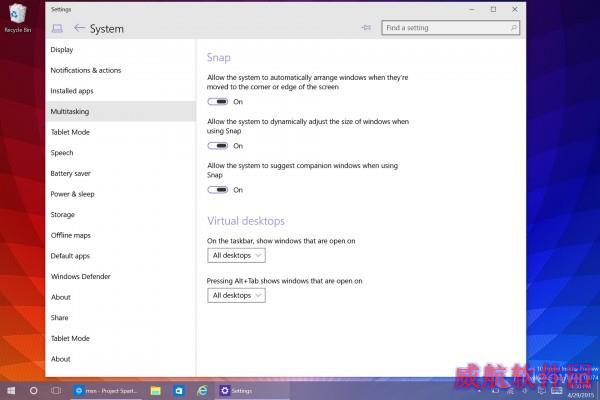The width and height of the screenshot is (600, 400).
Task: Toggle automatic window arrangement Snap switch
Action: [x=217, y=101]
